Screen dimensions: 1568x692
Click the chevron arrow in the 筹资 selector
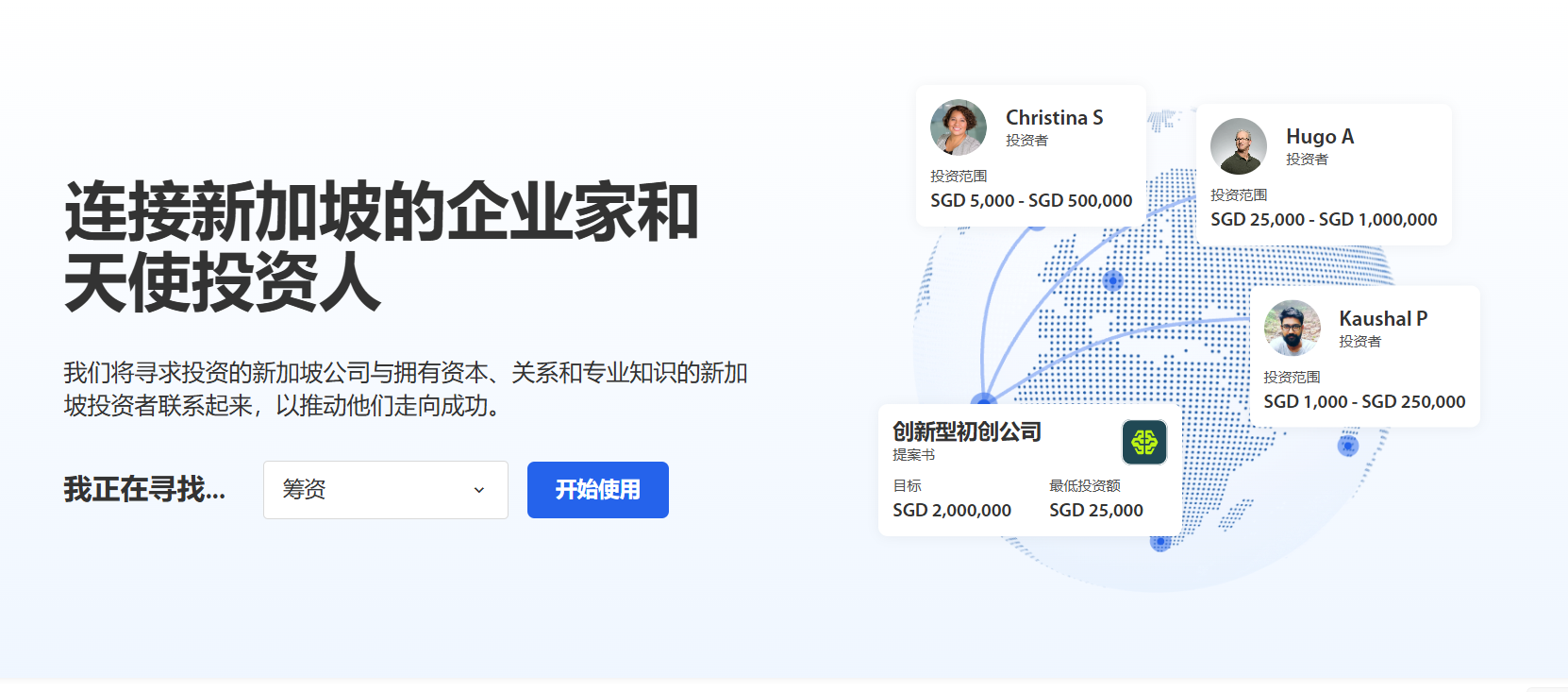click(479, 490)
